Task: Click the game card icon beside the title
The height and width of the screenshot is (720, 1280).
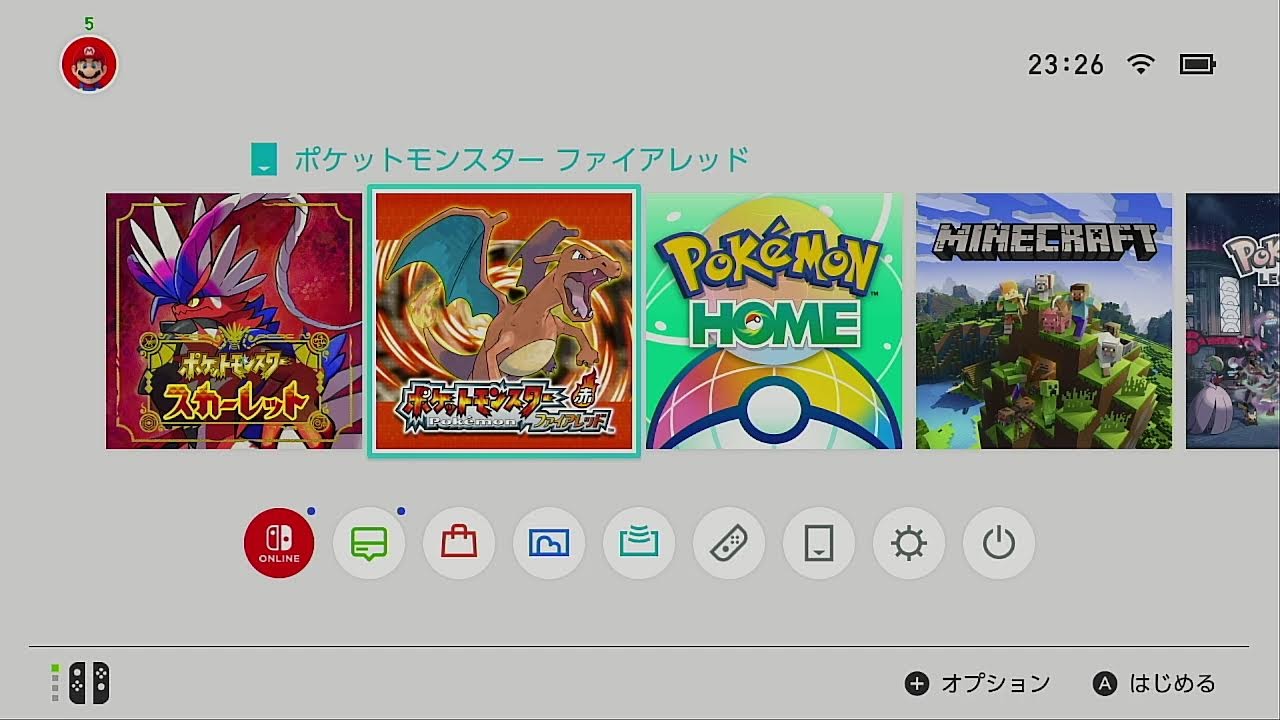Action: [264, 159]
